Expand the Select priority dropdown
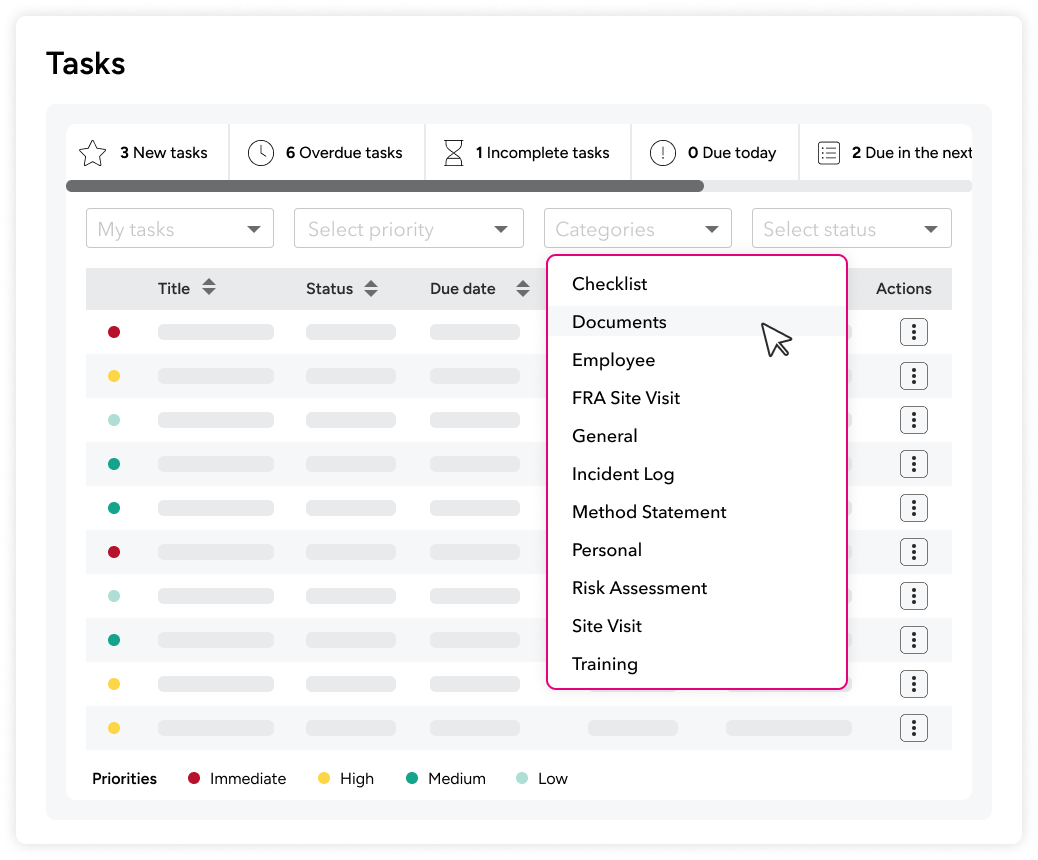1038x860 pixels. [409, 228]
